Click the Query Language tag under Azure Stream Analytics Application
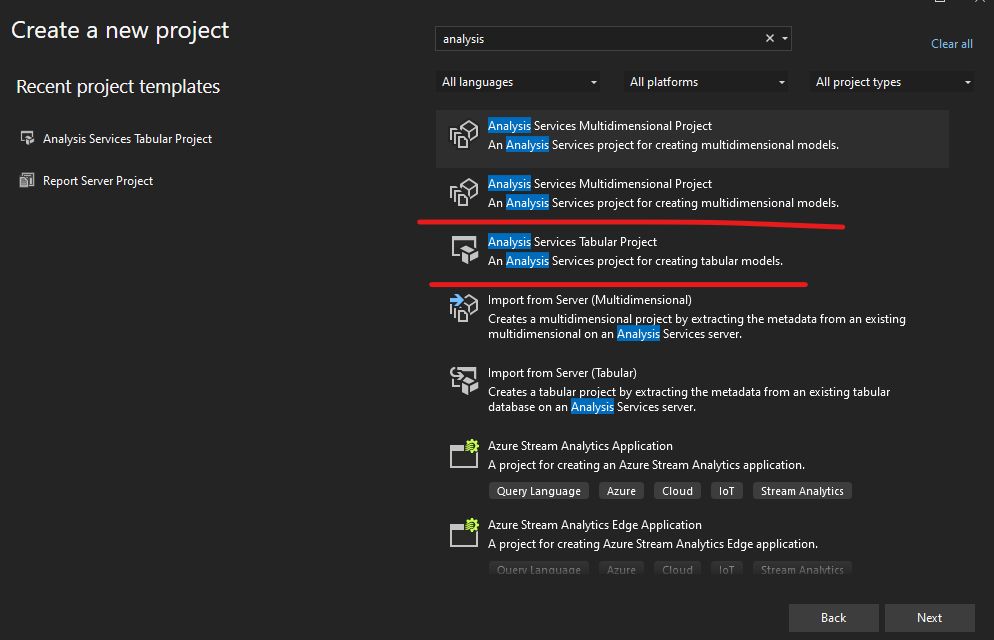 (x=539, y=491)
